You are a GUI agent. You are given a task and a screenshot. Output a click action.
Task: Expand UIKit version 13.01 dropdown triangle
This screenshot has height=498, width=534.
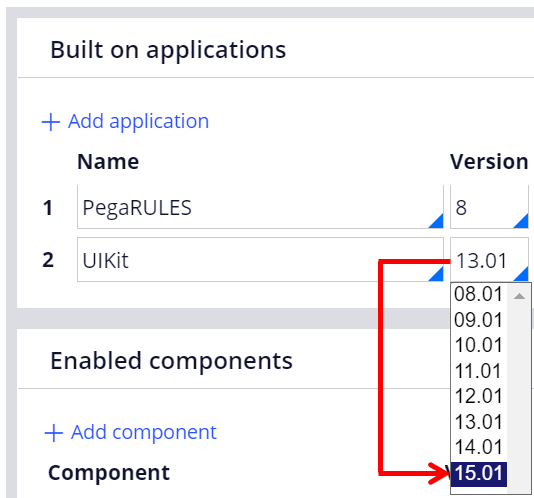pyautogui.click(x=521, y=274)
